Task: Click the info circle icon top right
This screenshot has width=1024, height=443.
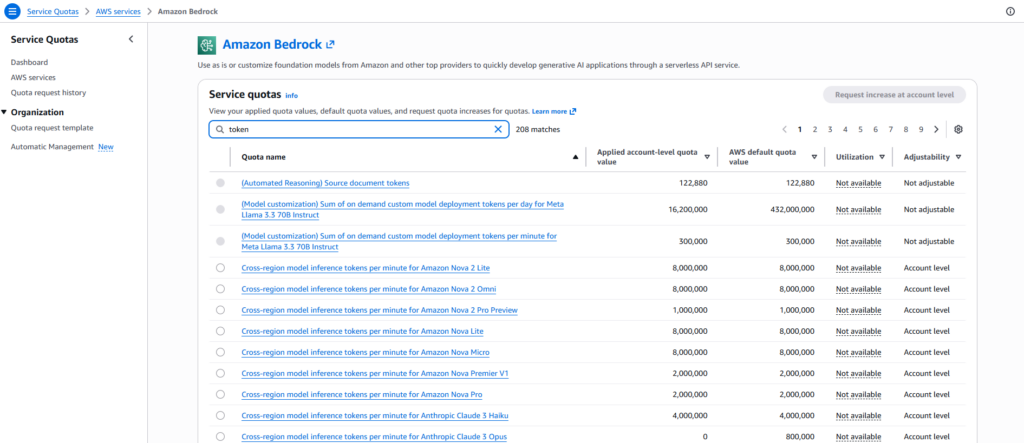Action: pos(1009,11)
